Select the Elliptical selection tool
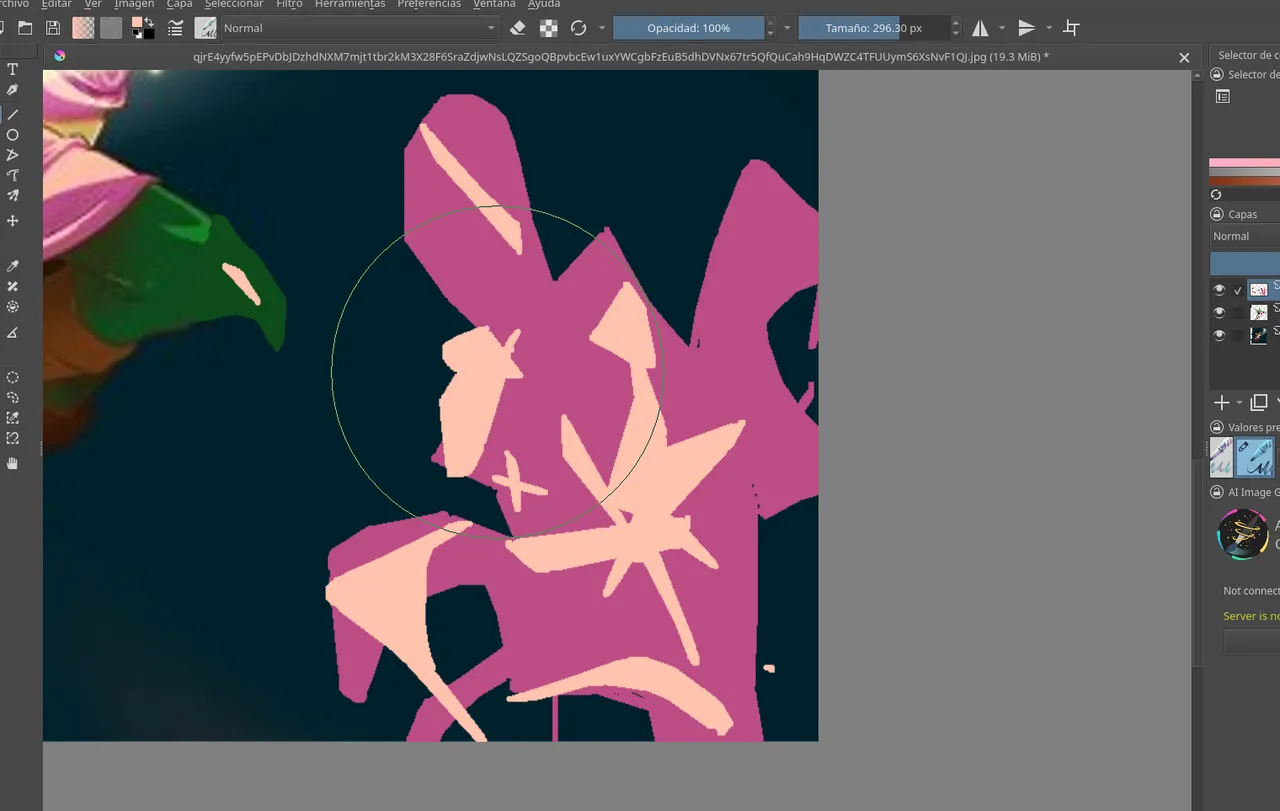Screen dimensions: 1280x811 tap(13, 377)
